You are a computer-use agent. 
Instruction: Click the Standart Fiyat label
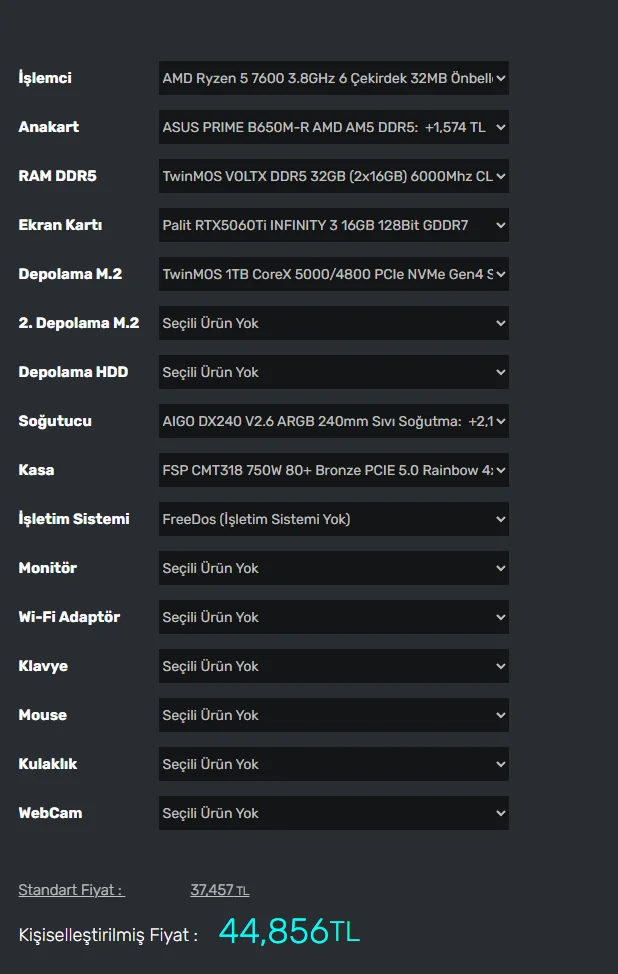70,890
